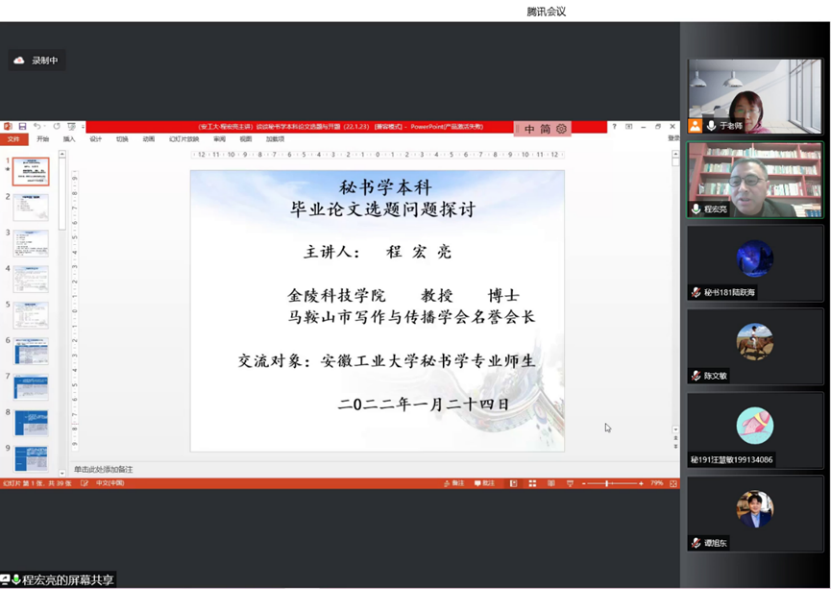Click fit slide to window icon
The width and height of the screenshot is (831, 589).
(673, 483)
